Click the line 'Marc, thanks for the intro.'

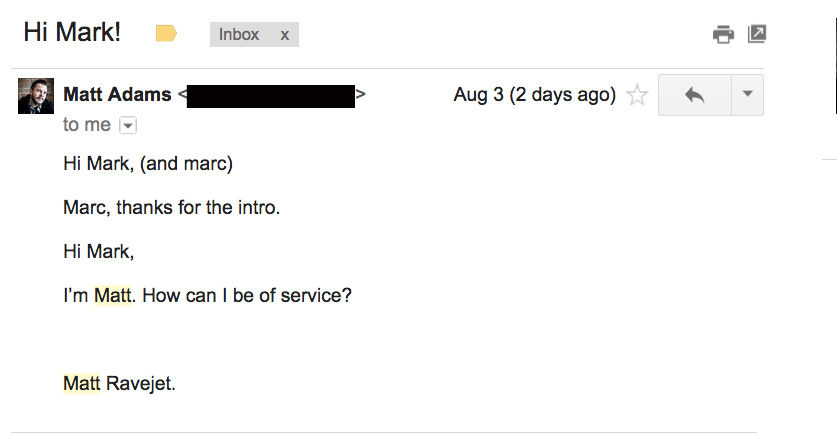[171, 208]
